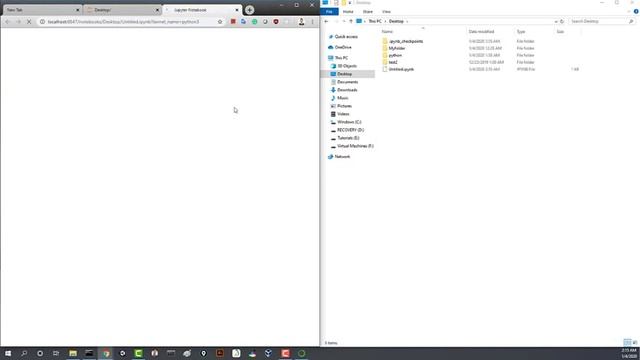Open Tutorials (E:) drive
The image size is (640, 360).
tap(348, 138)
